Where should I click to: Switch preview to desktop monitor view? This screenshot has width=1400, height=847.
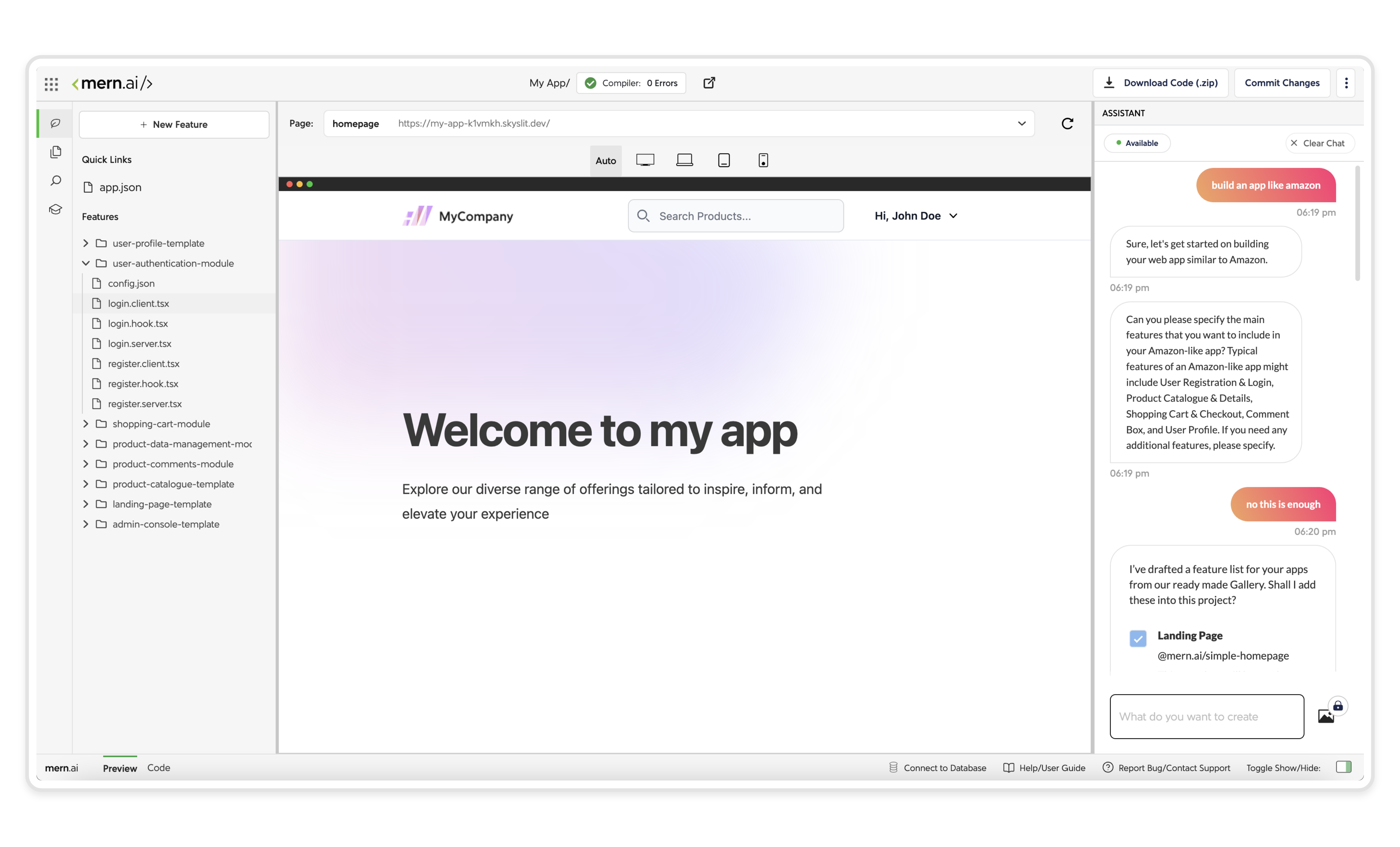645,160
